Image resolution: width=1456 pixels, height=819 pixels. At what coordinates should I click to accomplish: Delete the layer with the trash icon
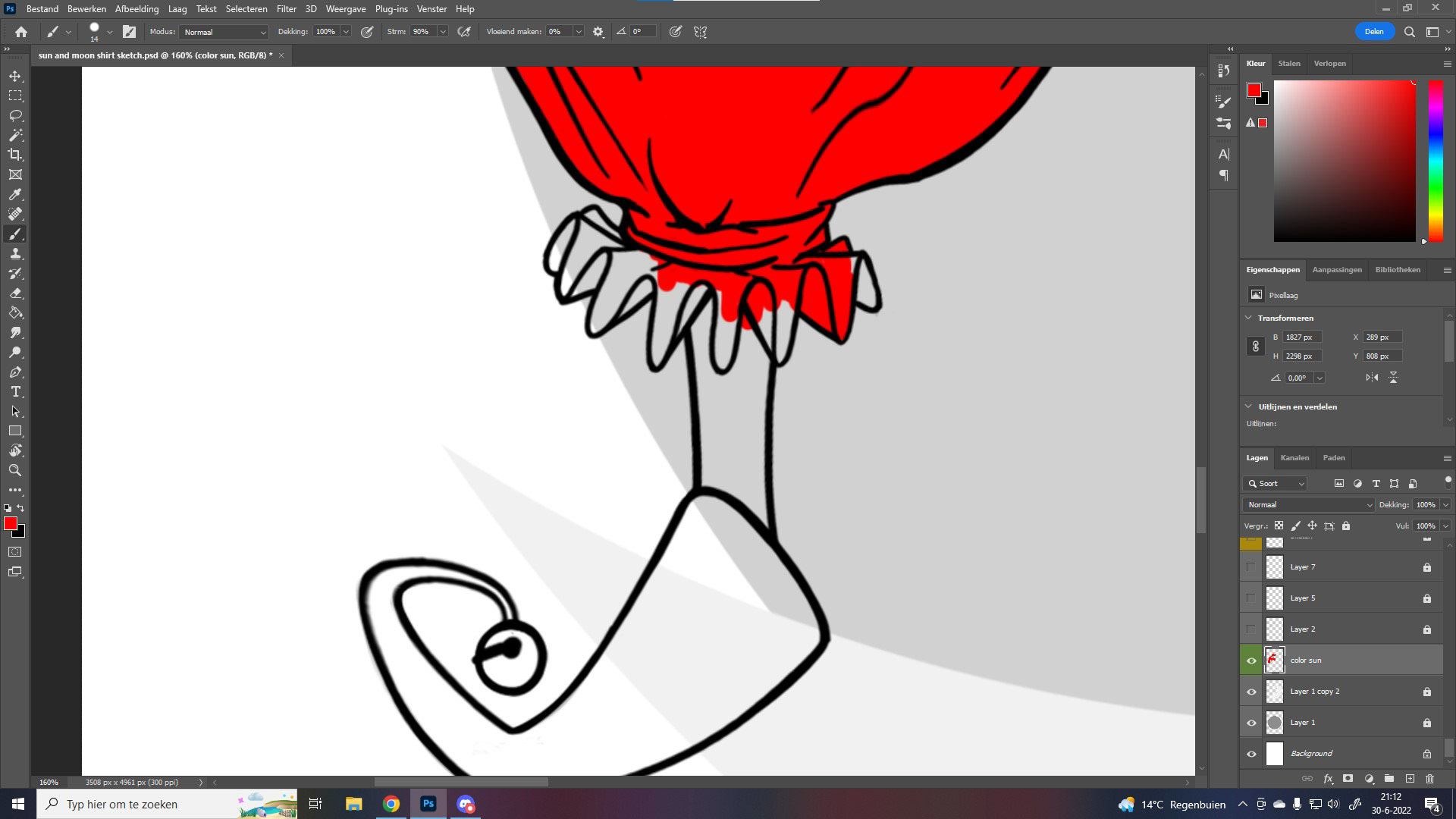[x=1429, y=779]
